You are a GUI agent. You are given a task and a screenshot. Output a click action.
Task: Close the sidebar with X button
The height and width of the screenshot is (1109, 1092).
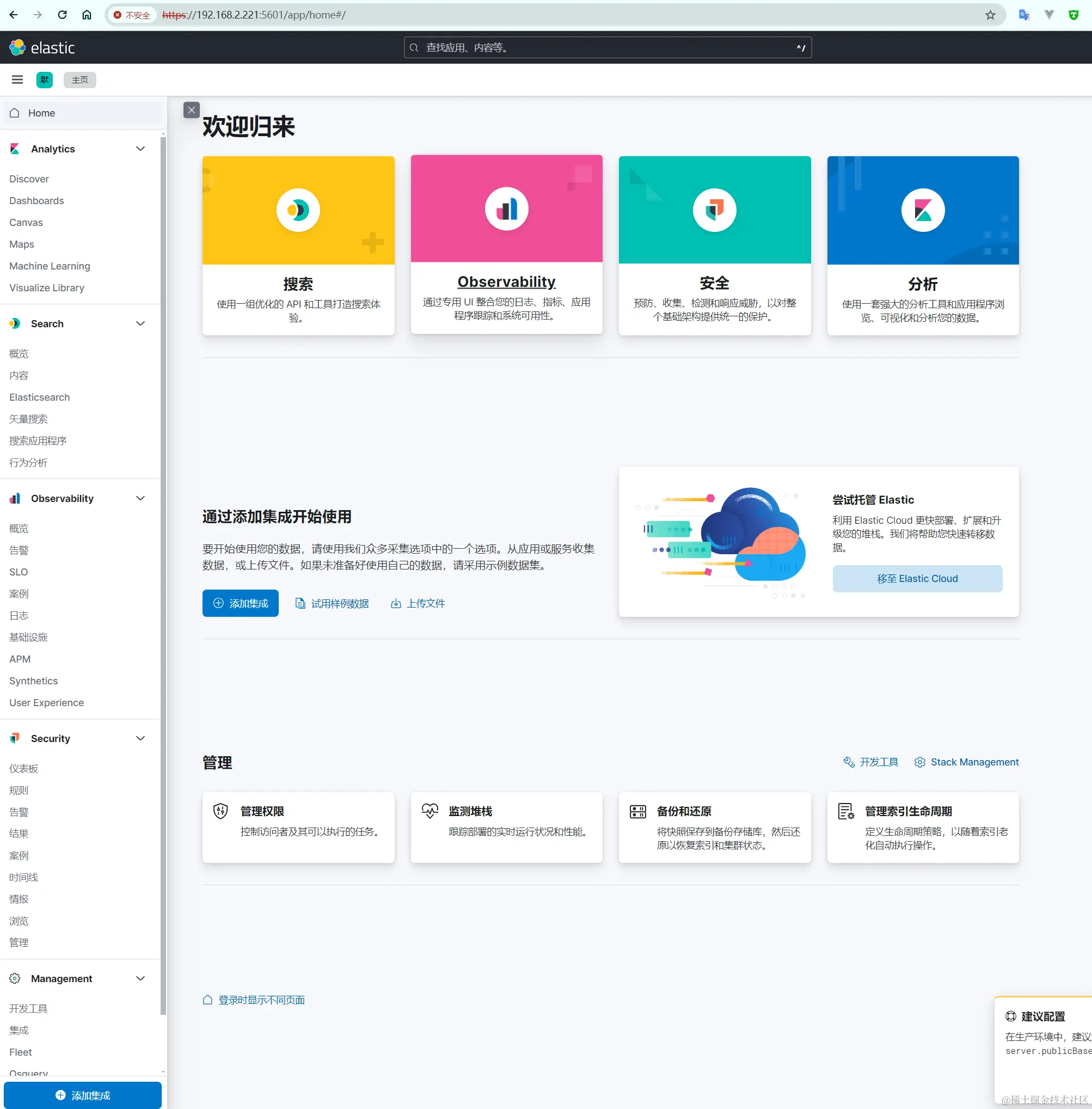[192, 109]
